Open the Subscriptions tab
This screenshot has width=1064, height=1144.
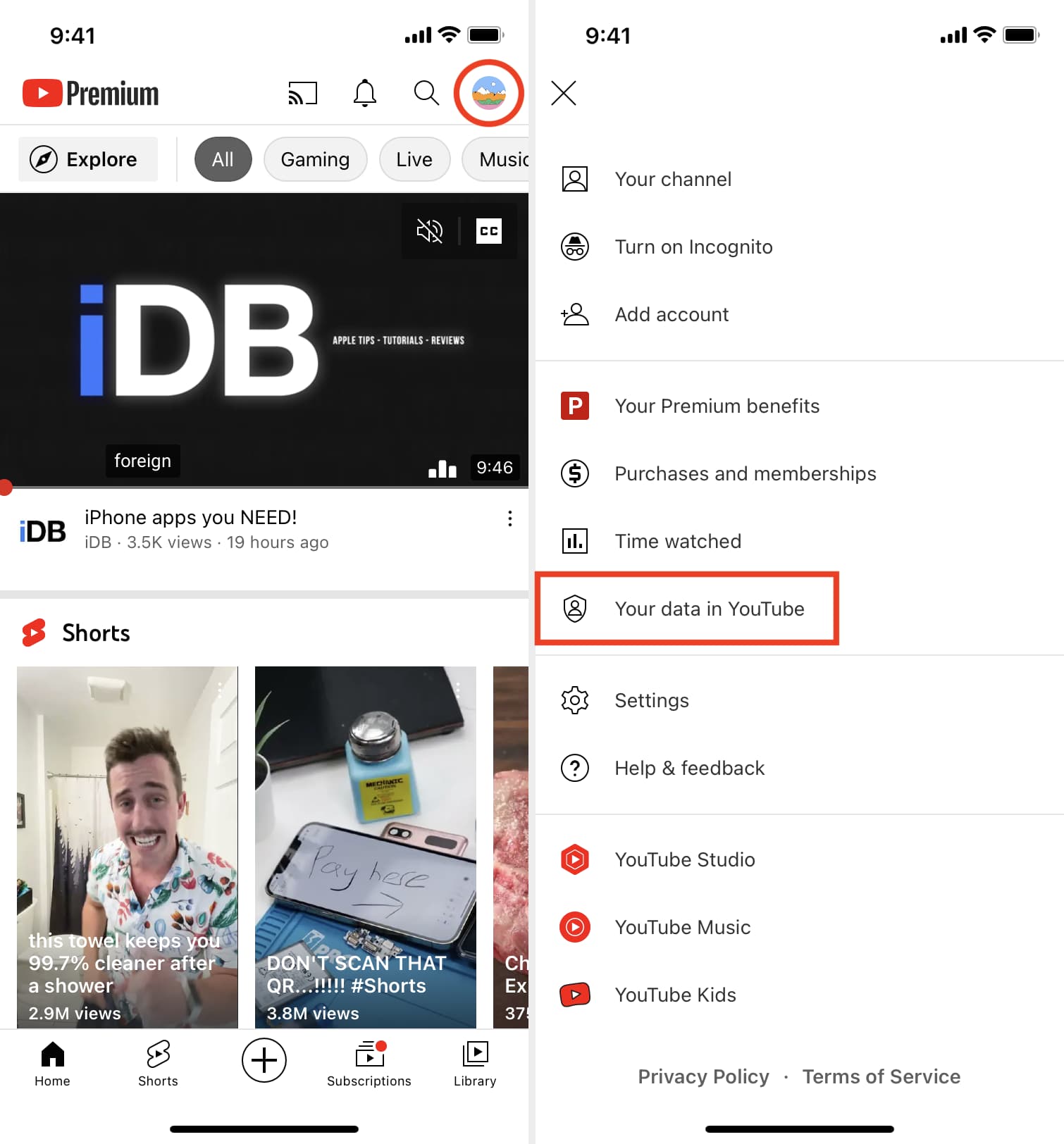369,1064
